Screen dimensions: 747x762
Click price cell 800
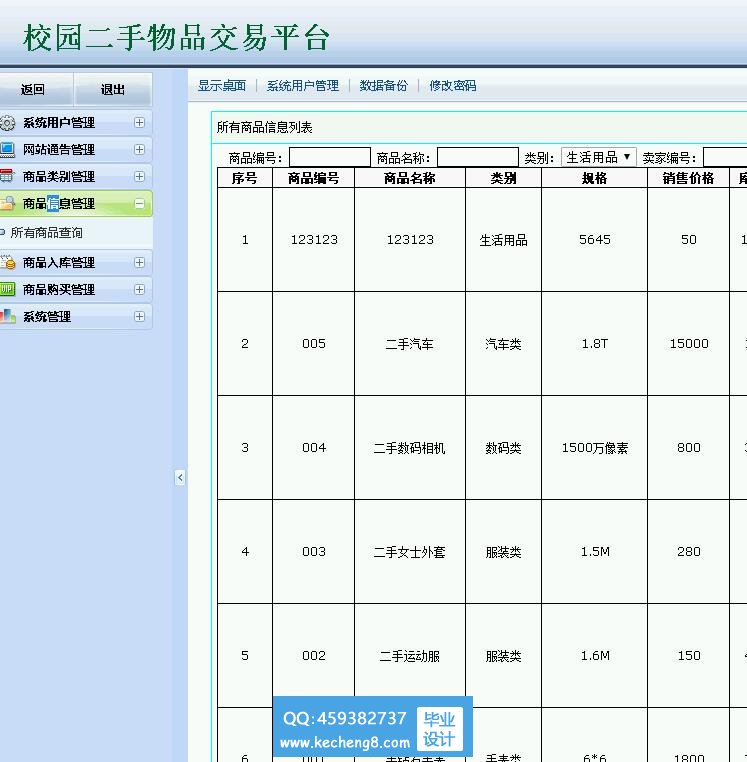coord(688,448)
